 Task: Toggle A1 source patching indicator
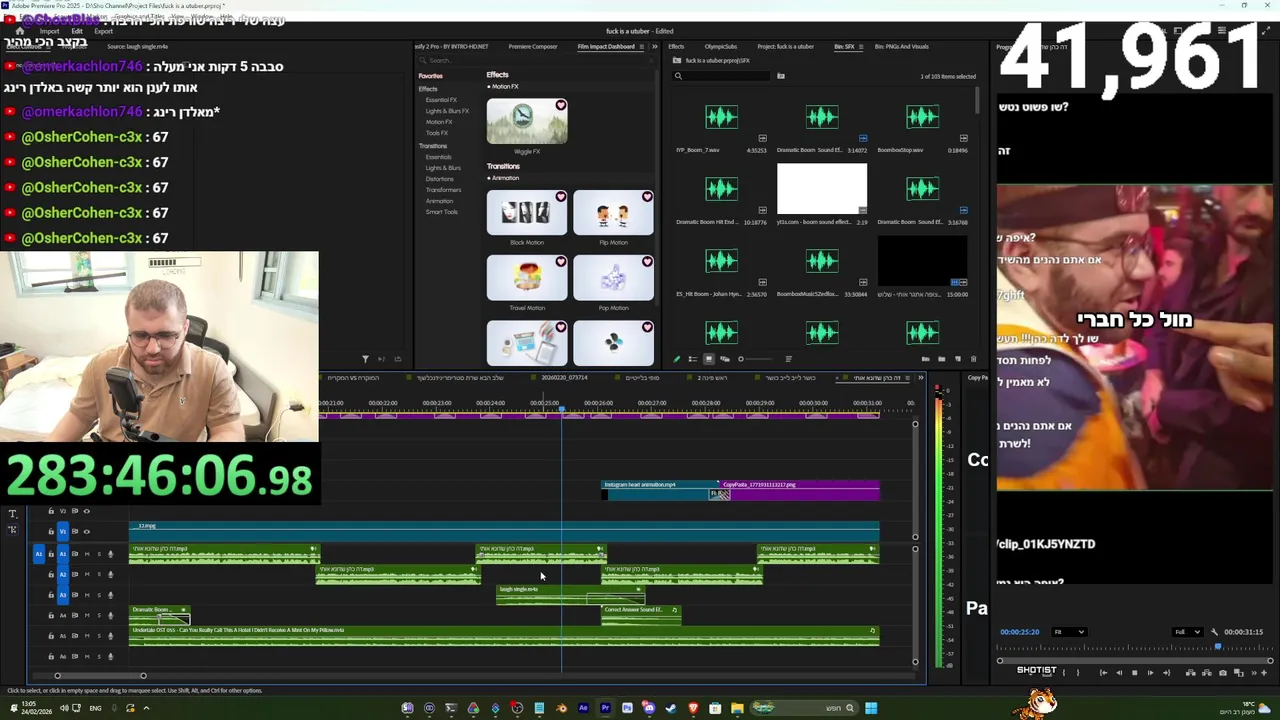pyautogui.click(x=39, y=554)
